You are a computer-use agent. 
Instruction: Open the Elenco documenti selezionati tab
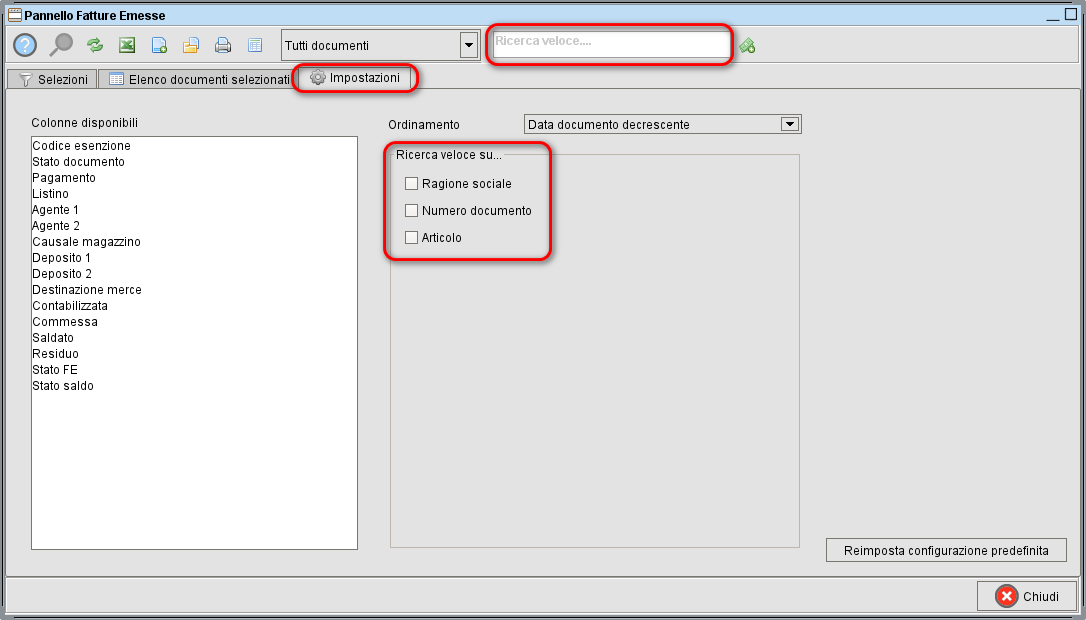click(196, 78)
